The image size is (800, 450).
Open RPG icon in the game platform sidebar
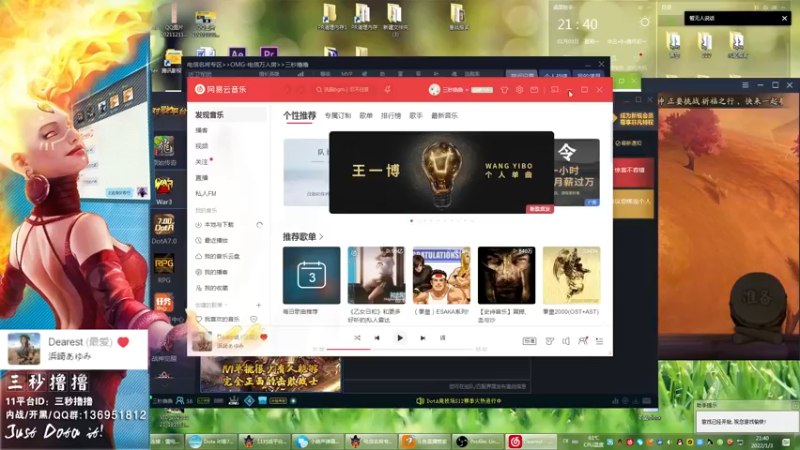(164, 268)
